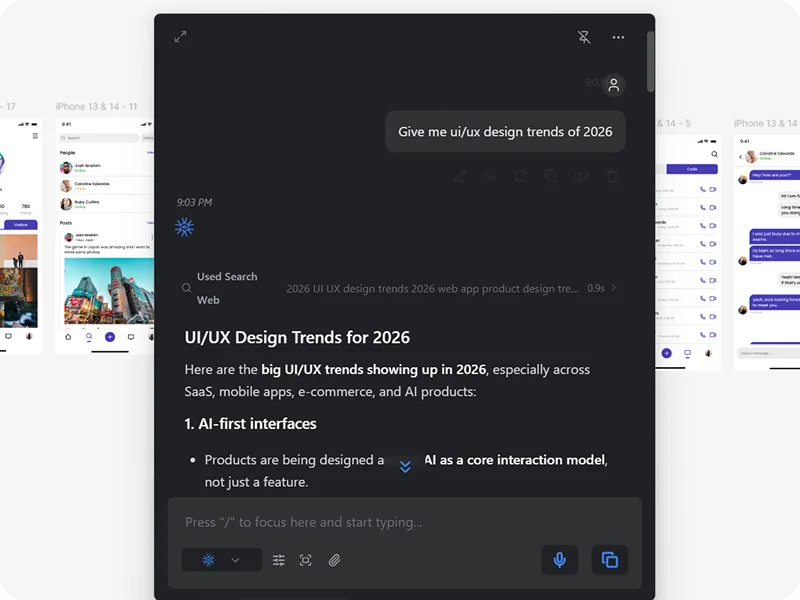The width and height of the screenshot is (800, 600).
Task: Click message nav icon in iPhone 13 & 14 - 5 frame
Action: [x=687, y=353]
